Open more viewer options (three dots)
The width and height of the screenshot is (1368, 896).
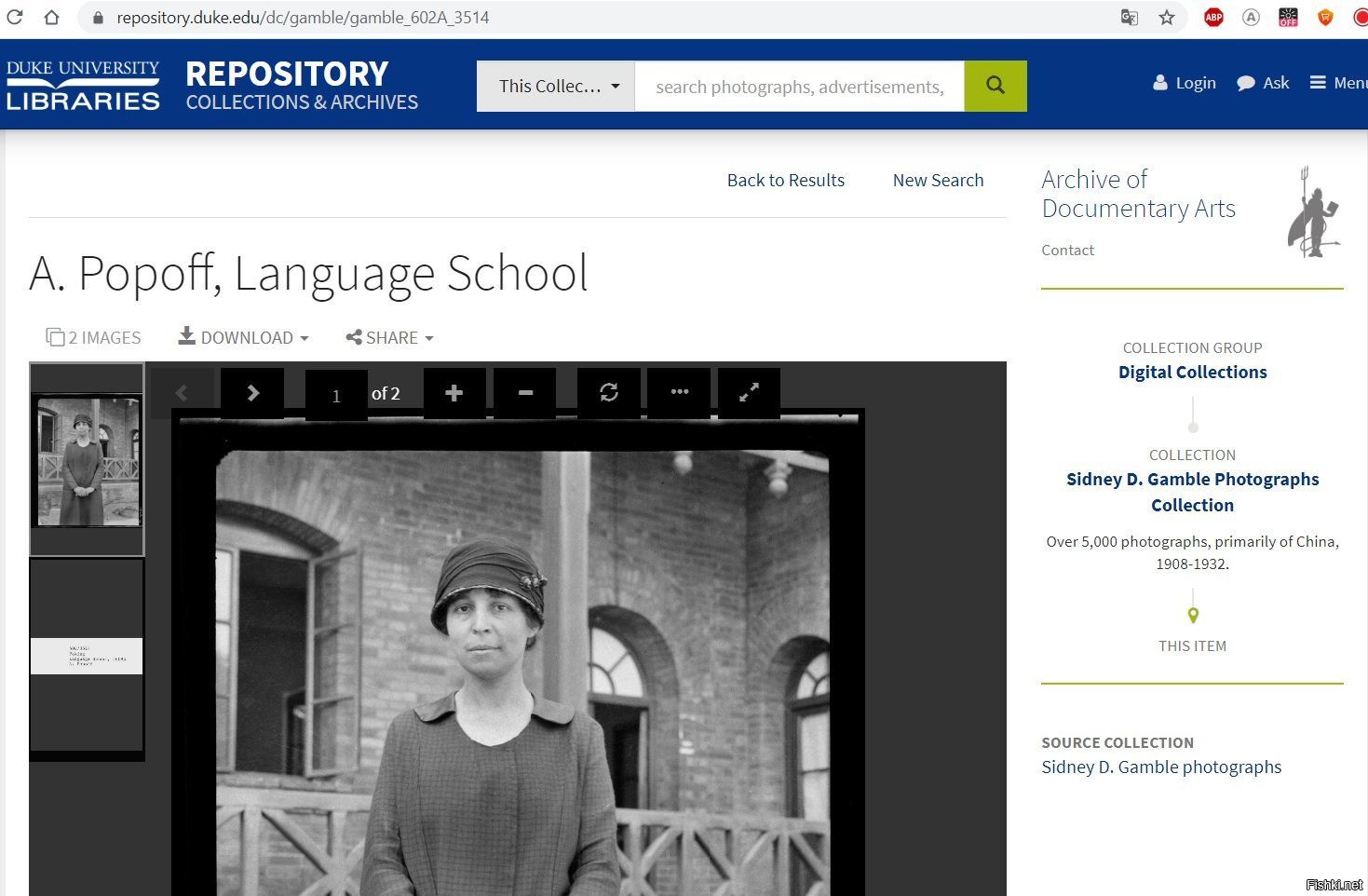(x=679, y=392)
